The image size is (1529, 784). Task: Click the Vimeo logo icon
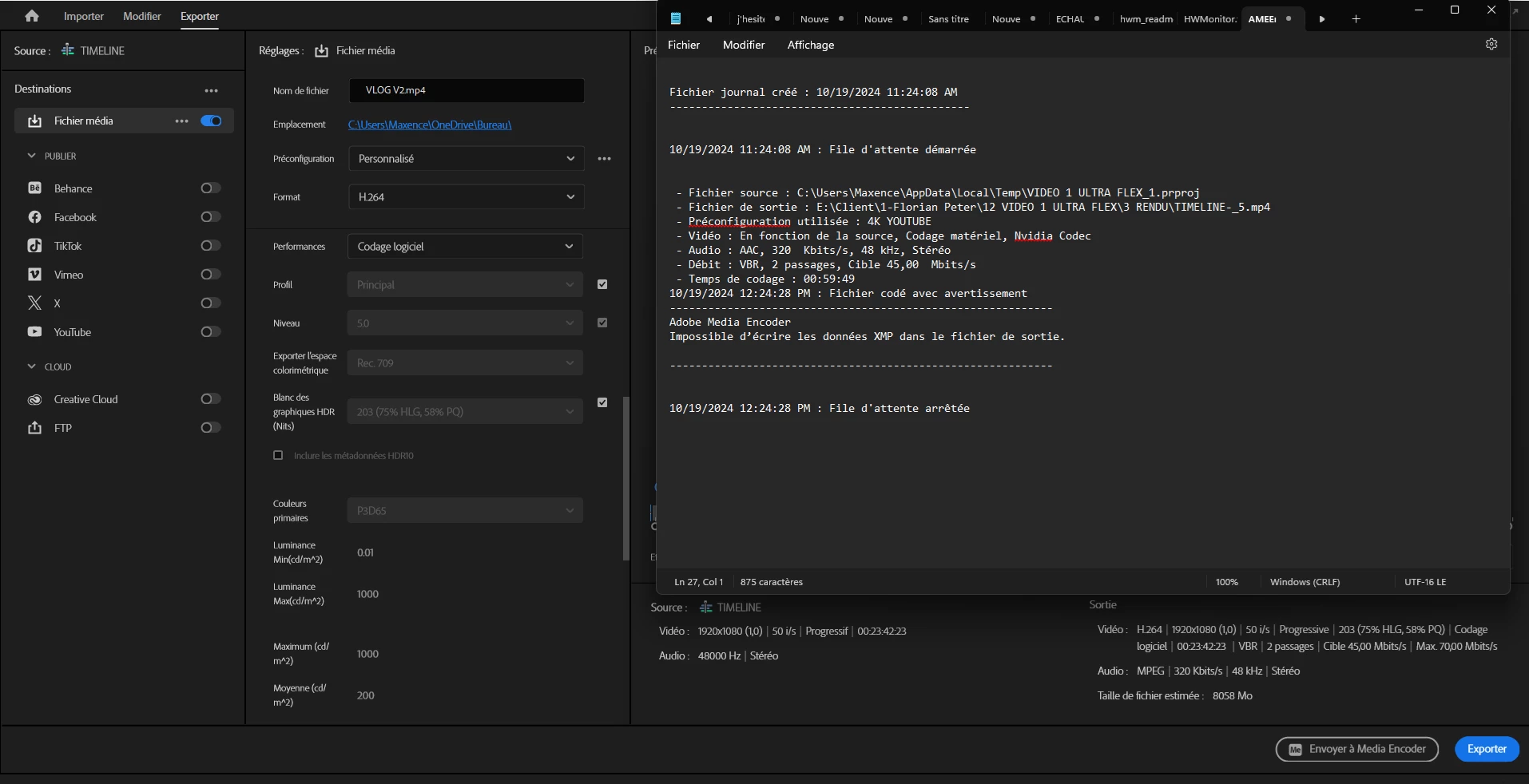pos(34,275)
